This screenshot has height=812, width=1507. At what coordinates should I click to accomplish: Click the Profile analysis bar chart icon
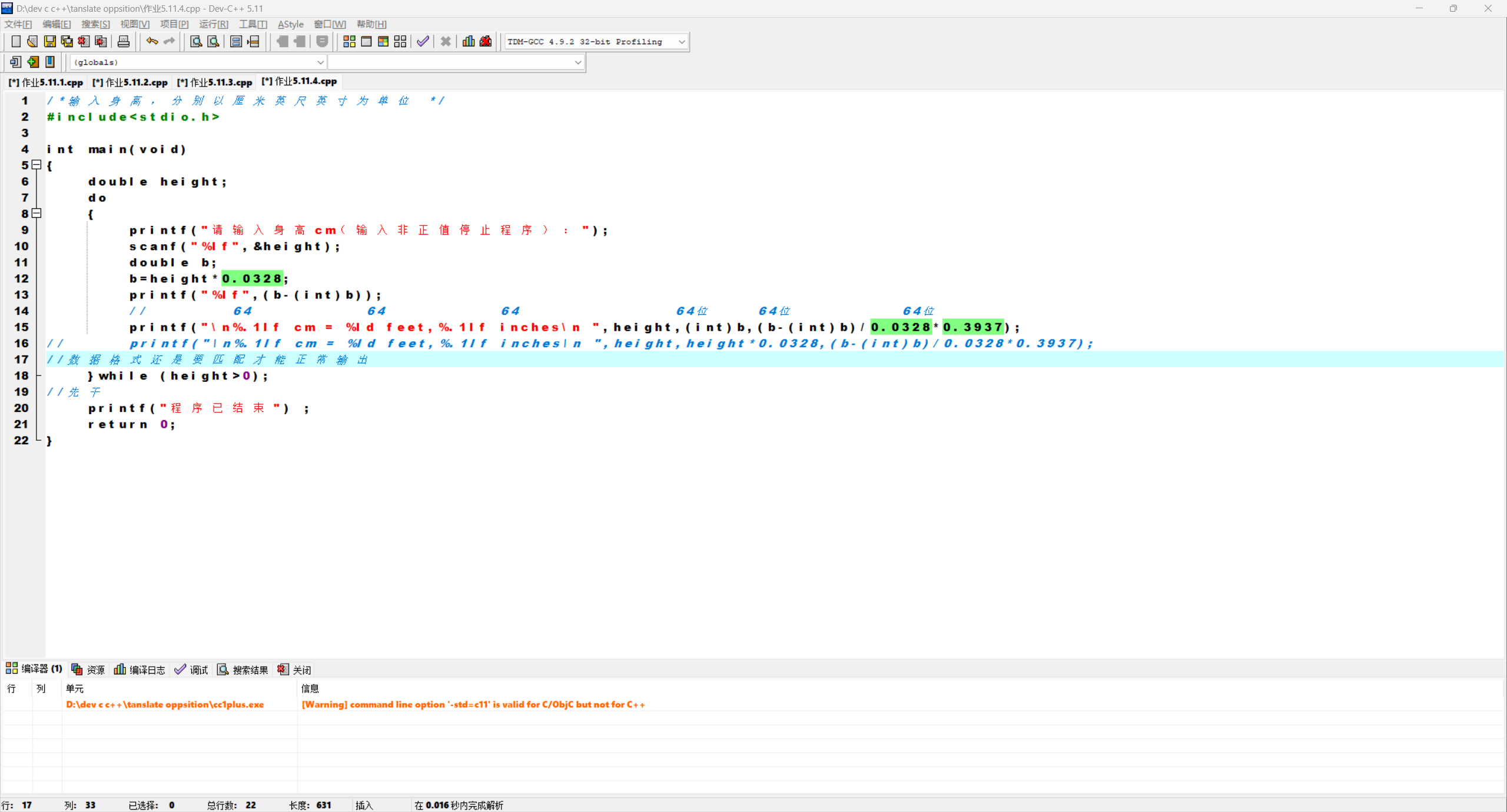tap(469, 41)
